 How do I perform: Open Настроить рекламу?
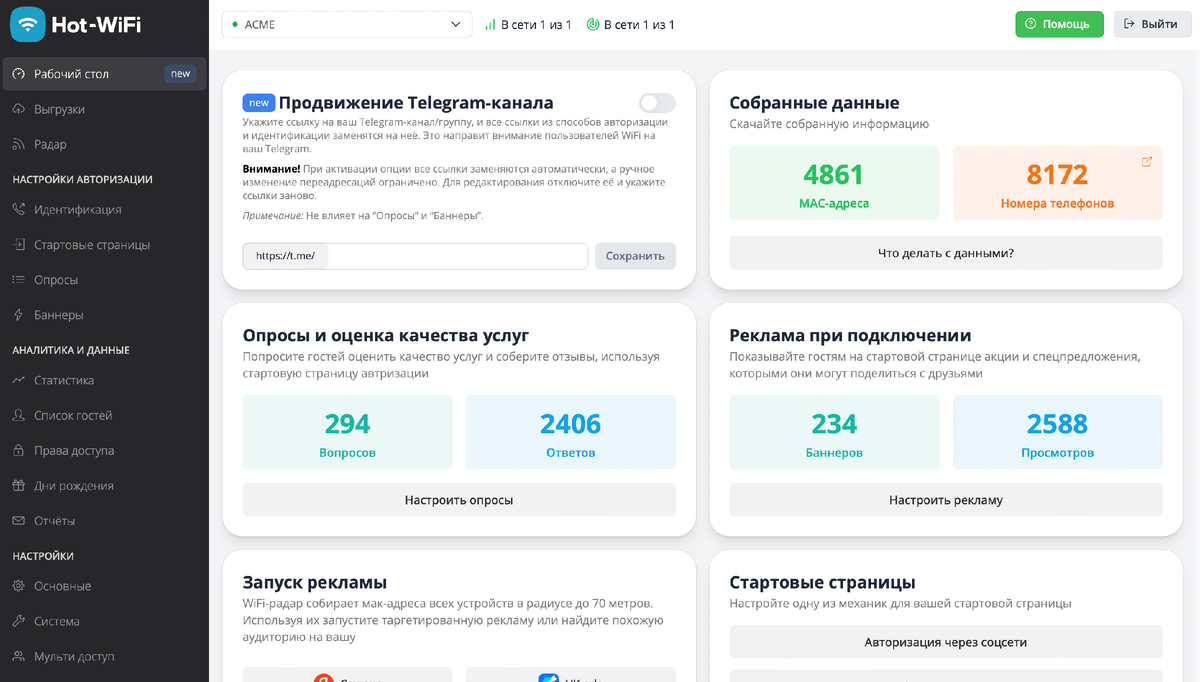tap(945, 500)
